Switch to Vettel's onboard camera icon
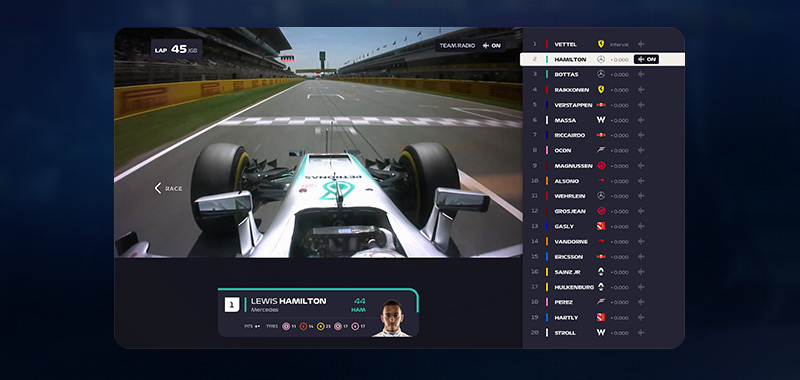800x380 pixels. pyautogui.click(x=641, y=44)
